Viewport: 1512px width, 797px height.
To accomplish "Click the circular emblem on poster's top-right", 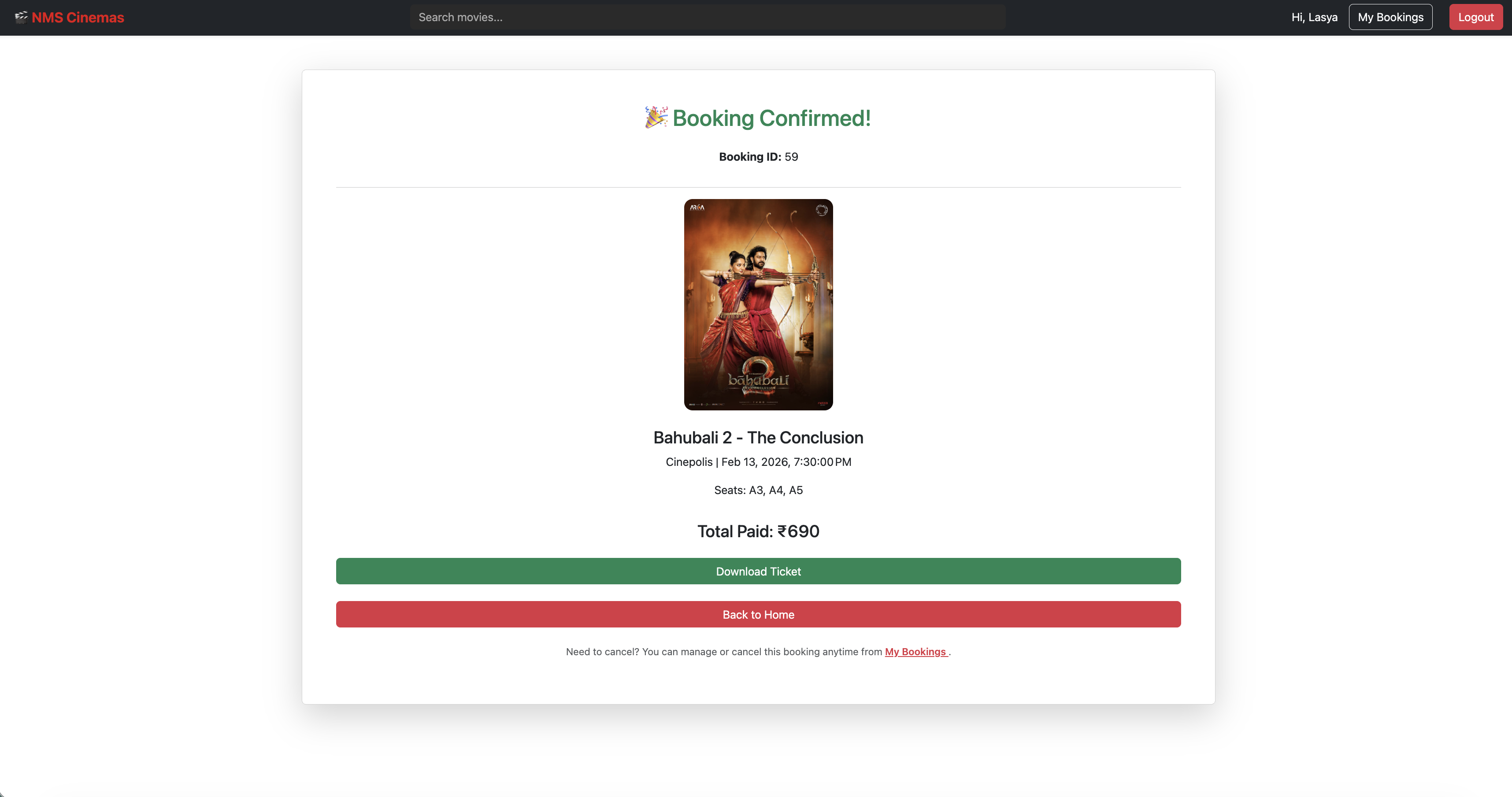I will pos(821,210).
